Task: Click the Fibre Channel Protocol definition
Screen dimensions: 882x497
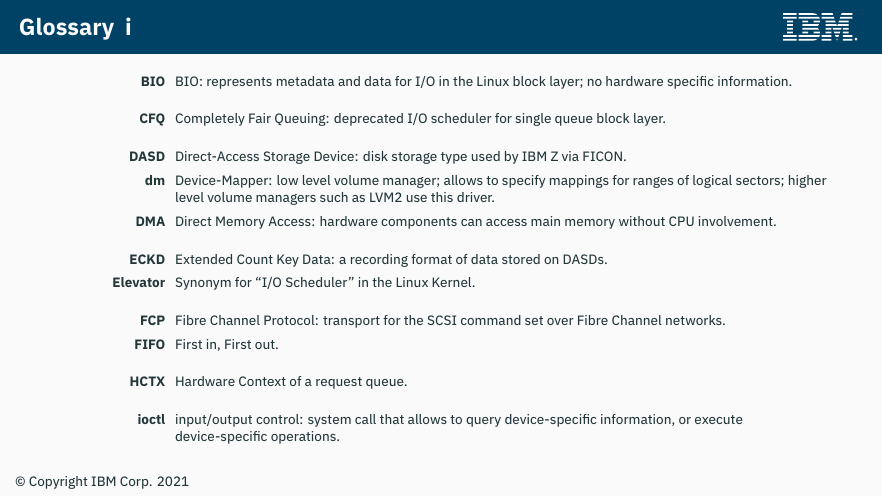Action: point(450,320)
